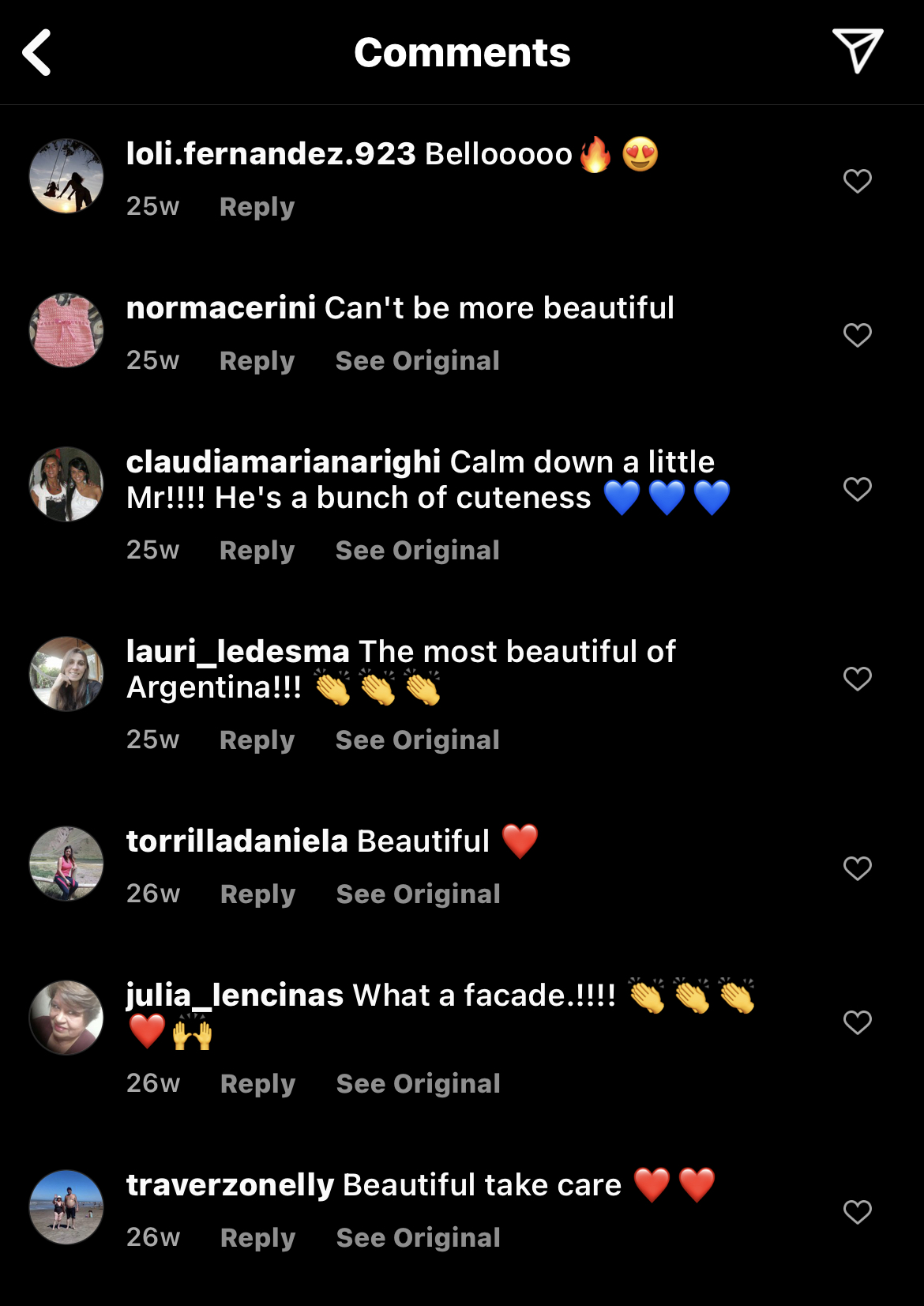Image resolution: width=924 pixels, height=1306 pixels.
Task: See Original of lauri_ledesma's comment
Action: click(x=418, y=740)
